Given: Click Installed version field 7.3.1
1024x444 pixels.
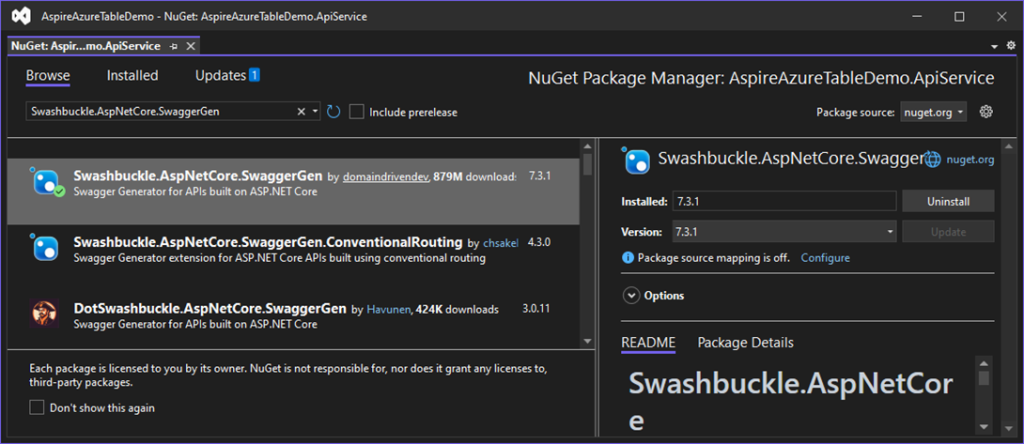Looking at the screenshot, I should [784, 202].
